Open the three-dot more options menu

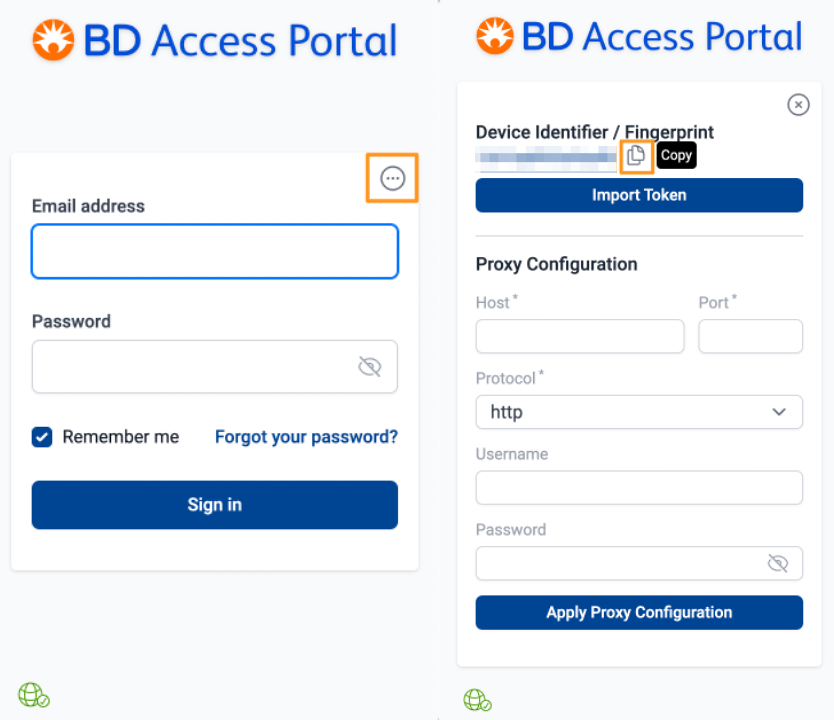point(393,179)
